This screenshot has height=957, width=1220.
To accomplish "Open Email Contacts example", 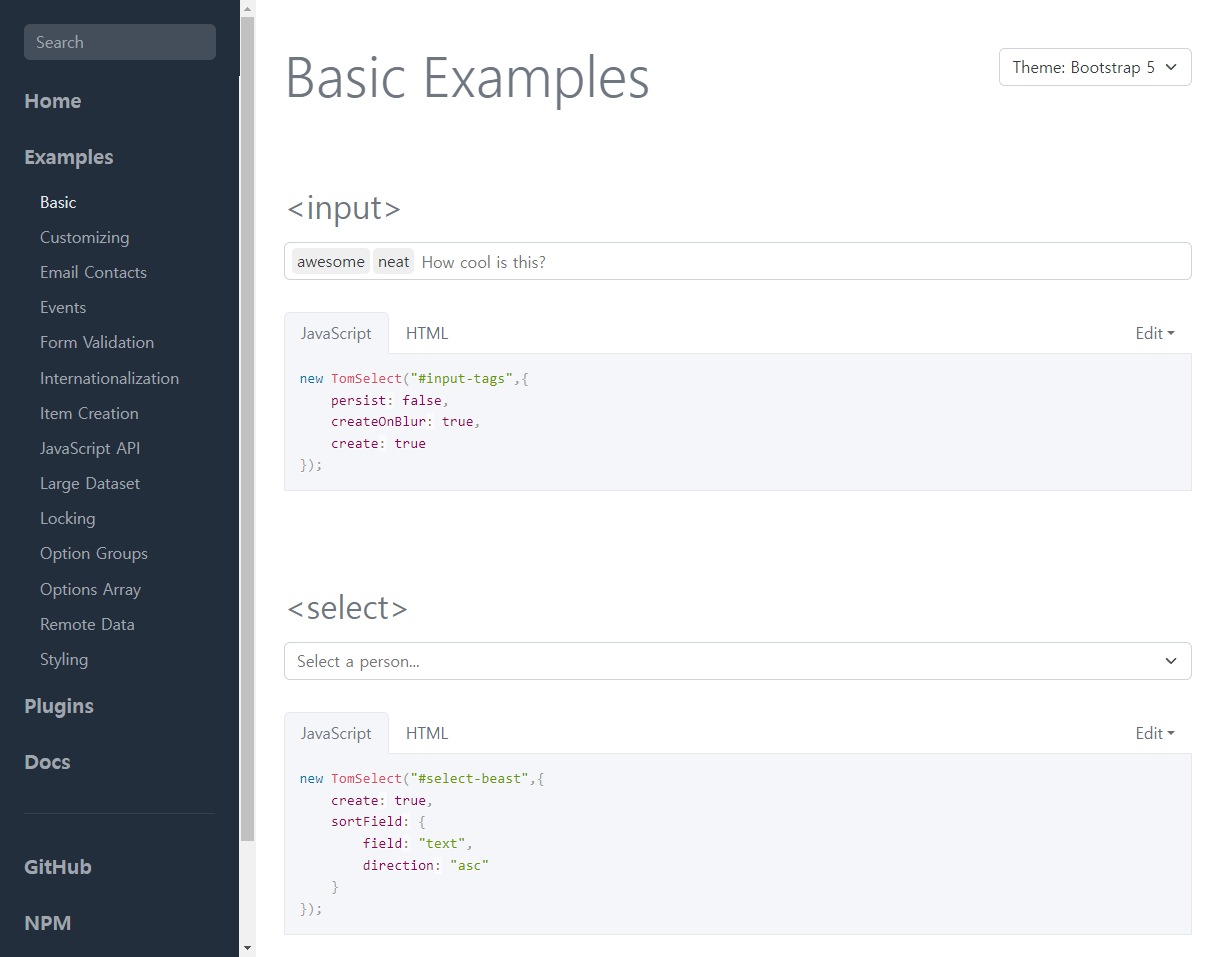I will pos(93,272).
